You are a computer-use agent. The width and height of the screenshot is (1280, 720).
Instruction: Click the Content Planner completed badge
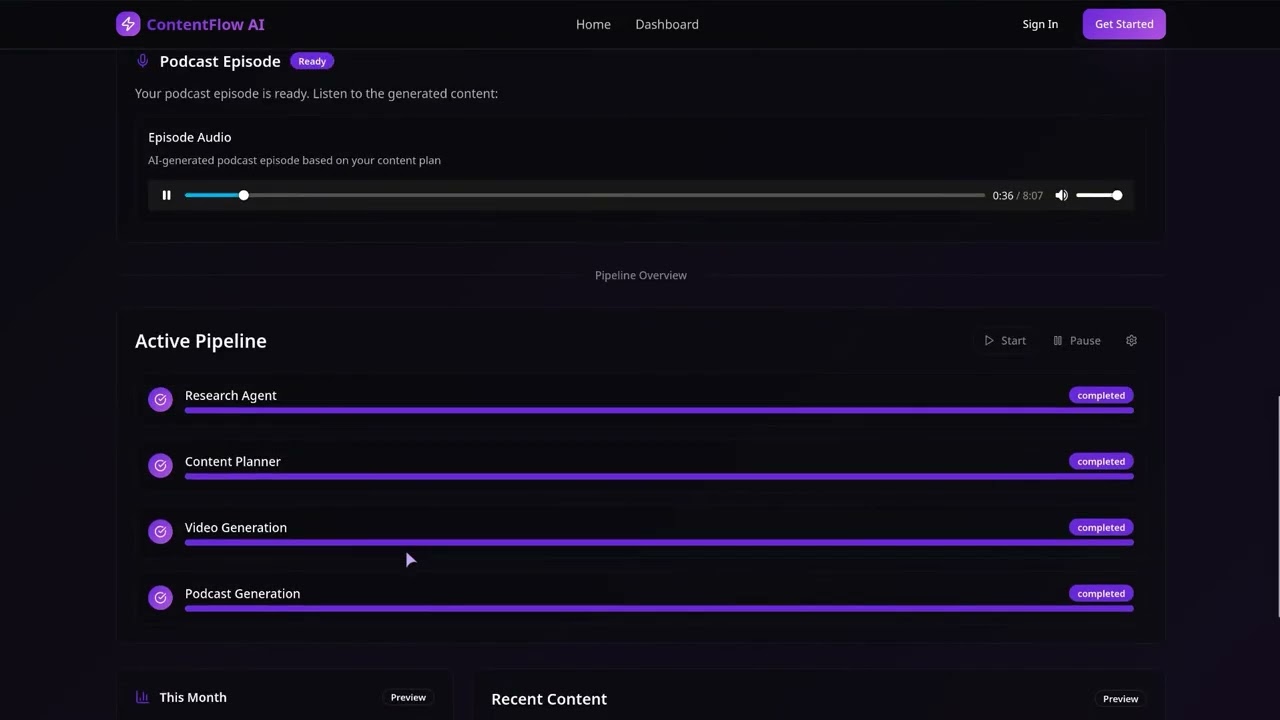(x=1101, y=461)
